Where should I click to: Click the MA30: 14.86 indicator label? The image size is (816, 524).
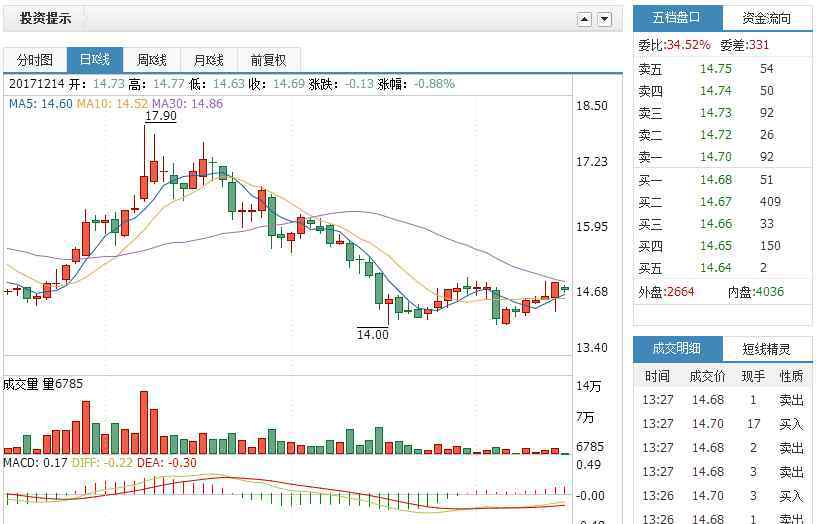coord(187,104)
